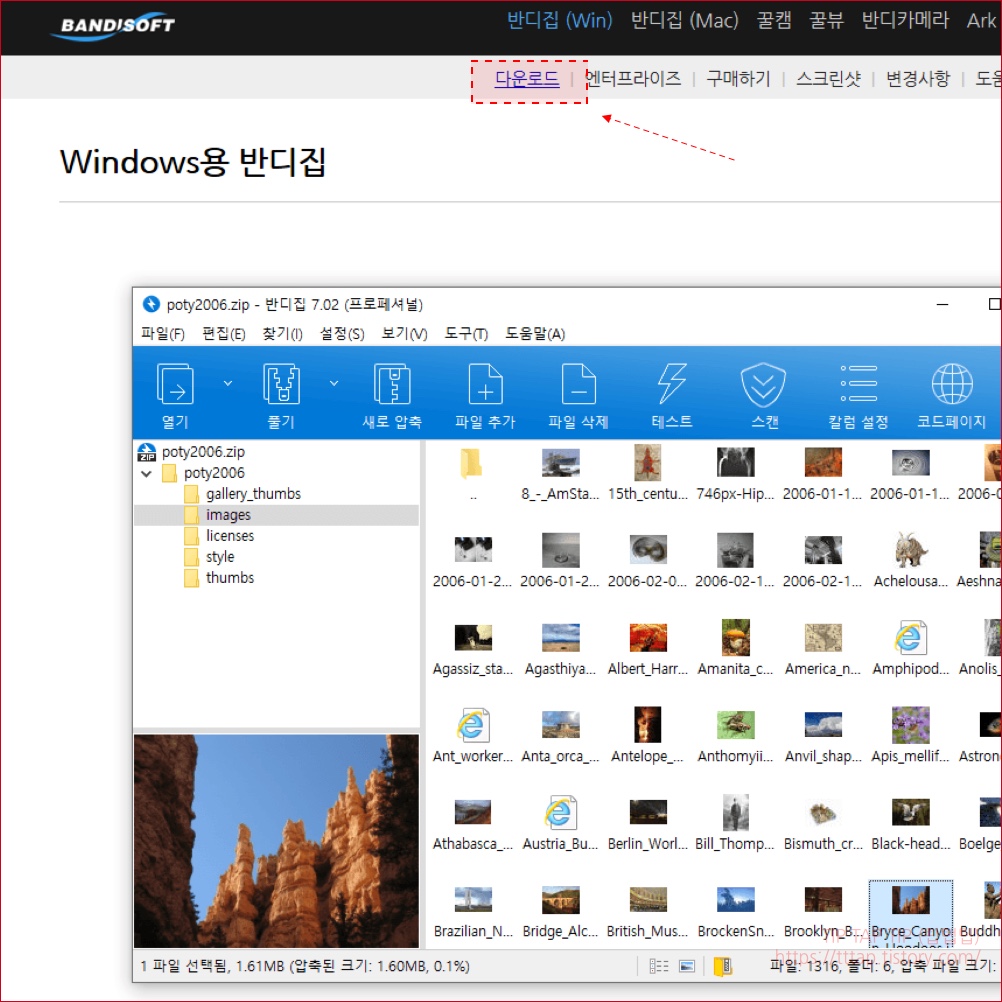Select the Apis_mellif... flower thumbnail
Image resolution: width=1002 pixels, height=1002 pixels.
[911, 725]
